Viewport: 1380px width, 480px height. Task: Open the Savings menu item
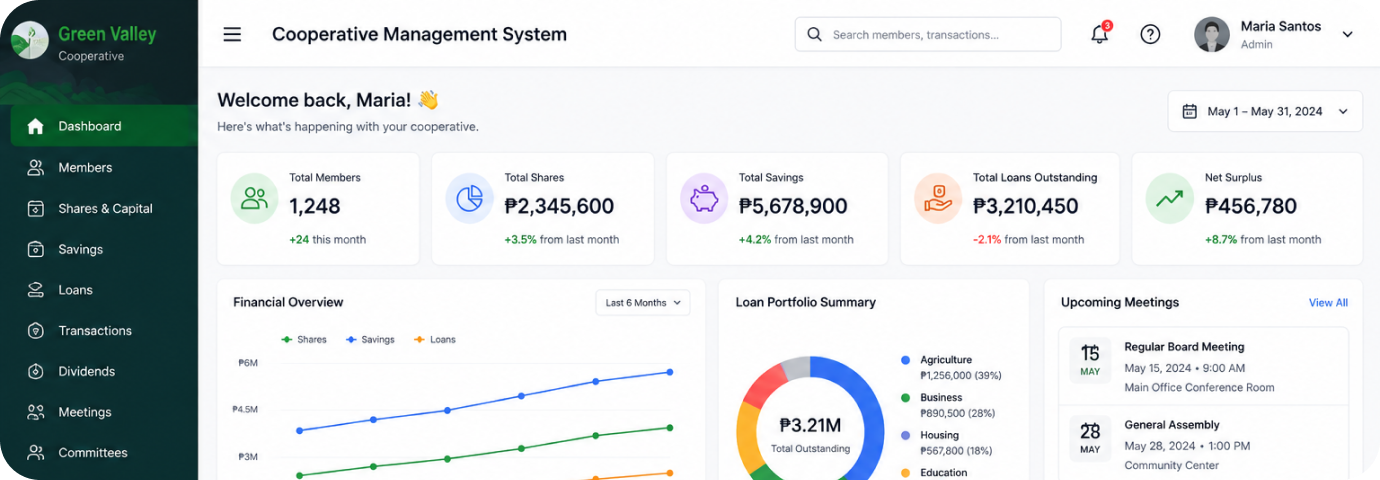coord(104,249)
